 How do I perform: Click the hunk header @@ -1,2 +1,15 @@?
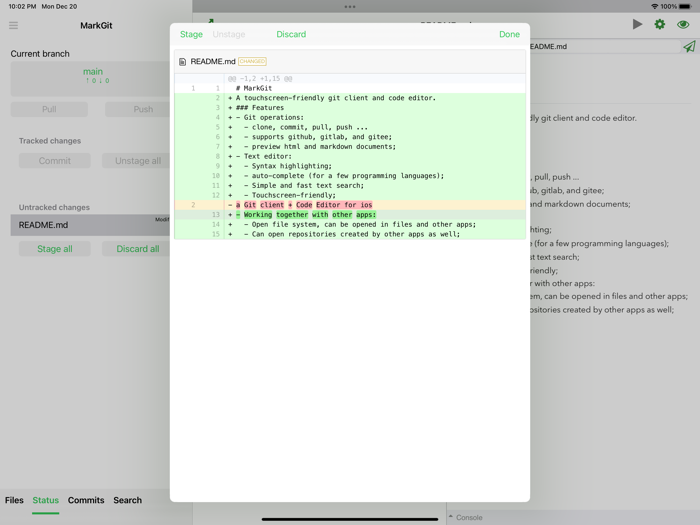260,79
